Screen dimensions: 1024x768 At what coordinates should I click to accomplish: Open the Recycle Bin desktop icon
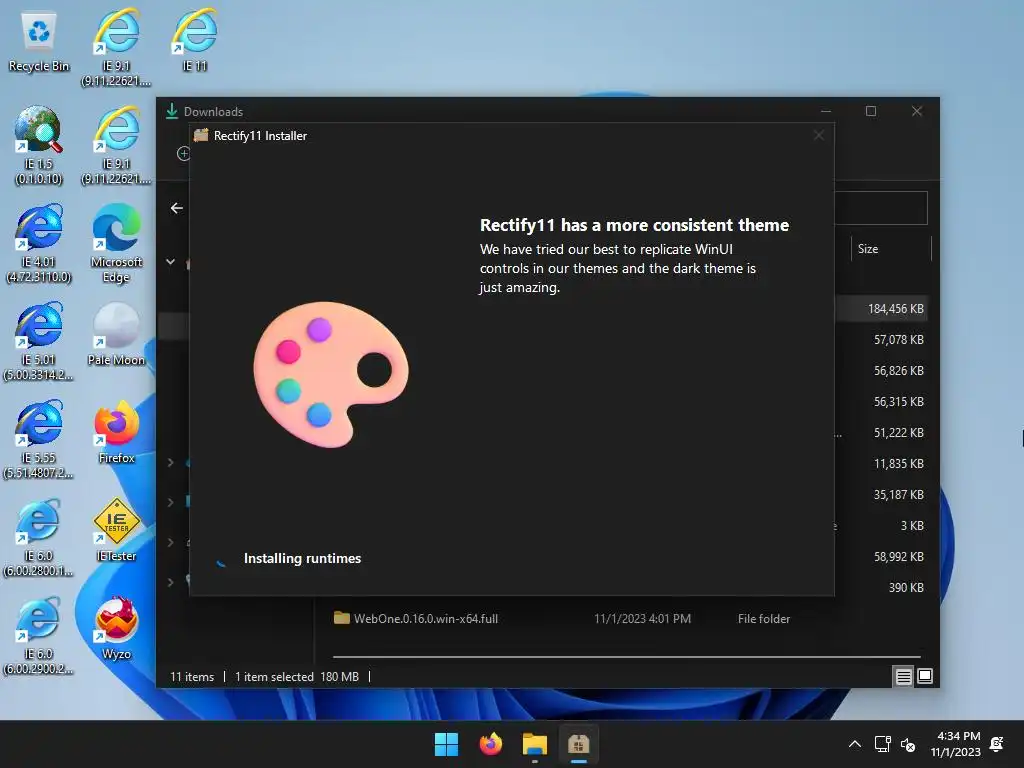(x=39, y=40)
